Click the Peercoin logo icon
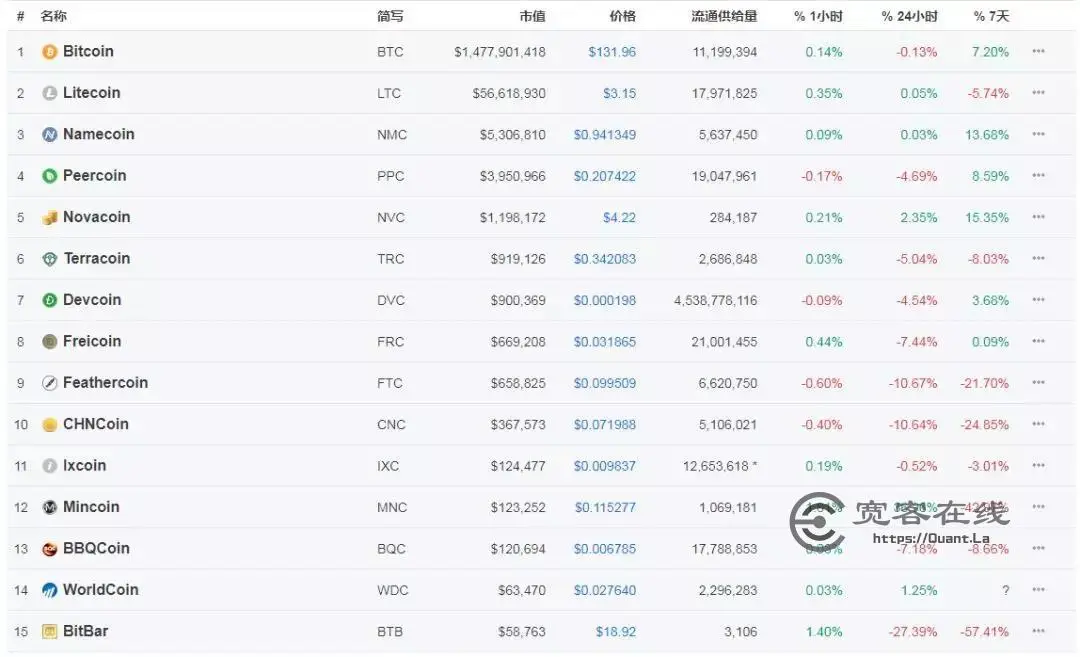Viewport: 1080px width, 657px height. click(50, 176)
